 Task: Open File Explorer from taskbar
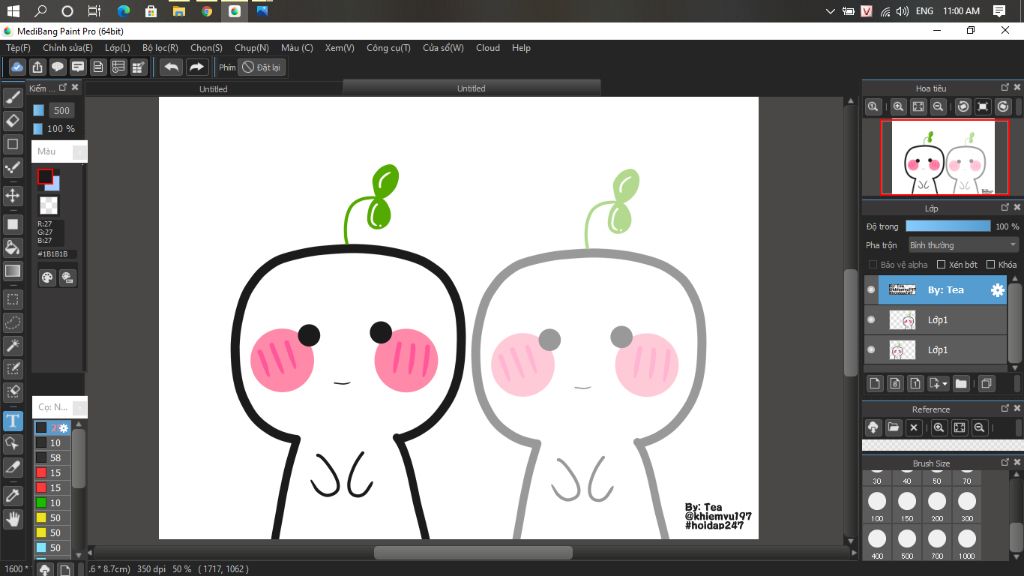(178, 11)
